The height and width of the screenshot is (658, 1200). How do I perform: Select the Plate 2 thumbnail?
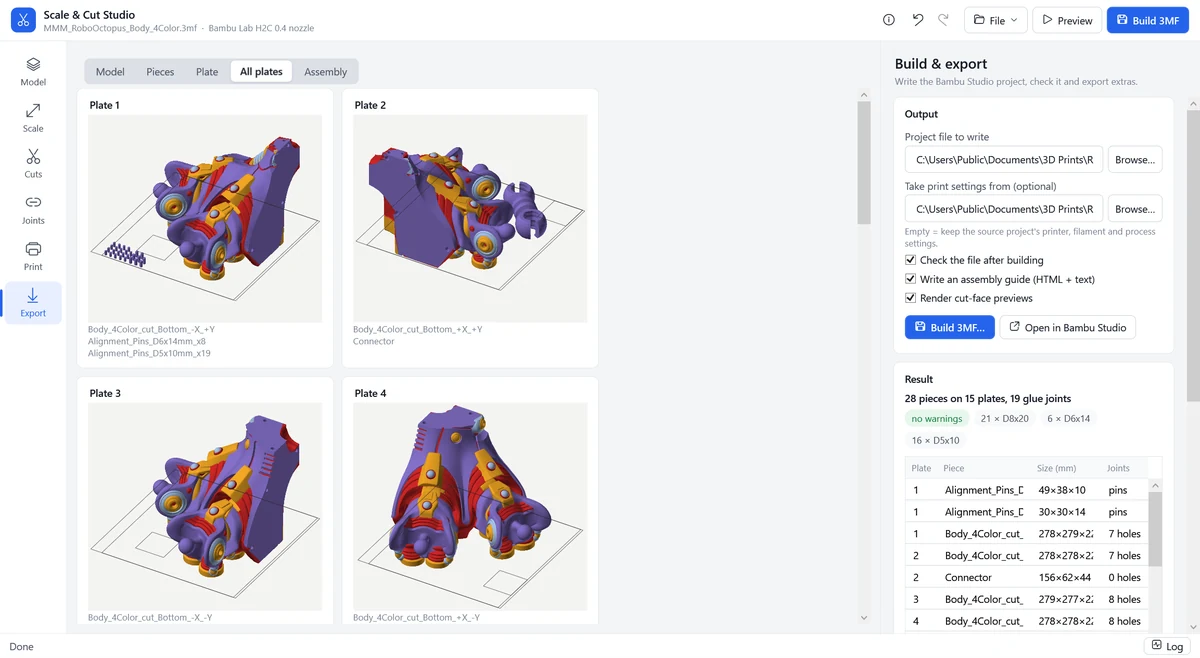[470, 218]
